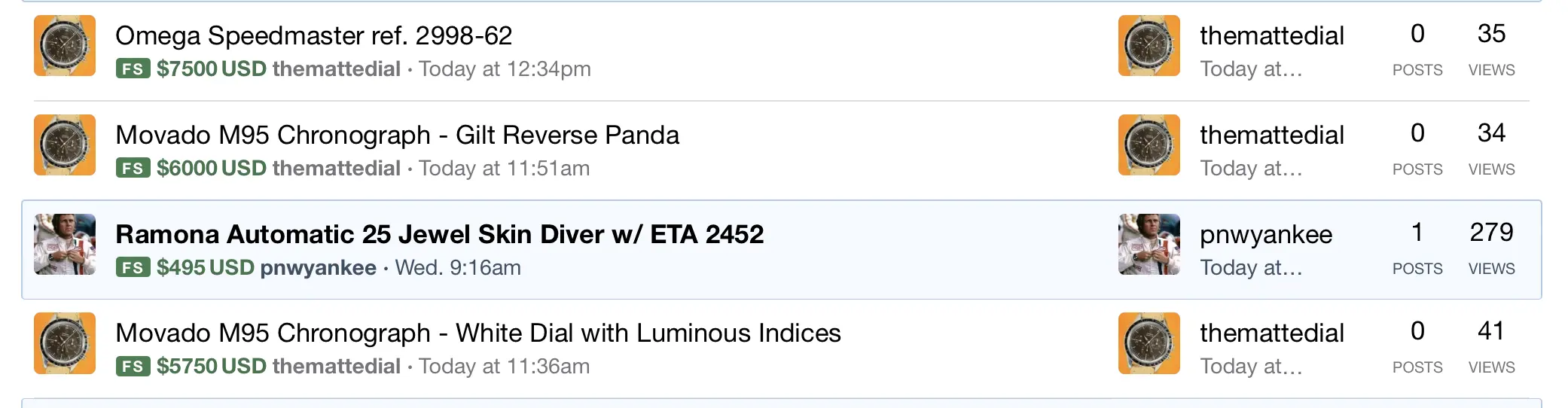Click avatar beside pnwyankee last-poster name
This screenshot has height=408, width=1568.
1149,245
